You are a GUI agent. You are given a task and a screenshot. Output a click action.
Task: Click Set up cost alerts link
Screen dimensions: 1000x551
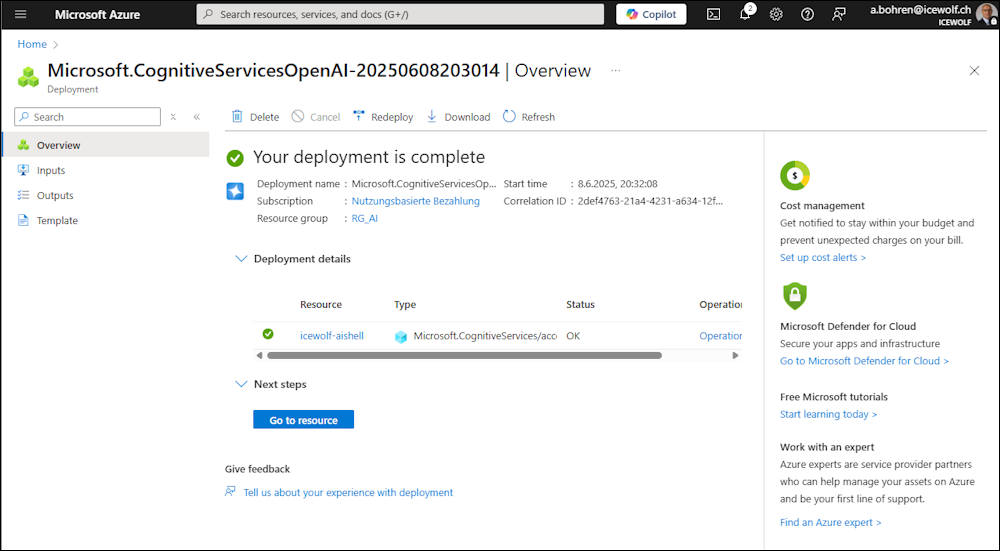tap(823, 258)
